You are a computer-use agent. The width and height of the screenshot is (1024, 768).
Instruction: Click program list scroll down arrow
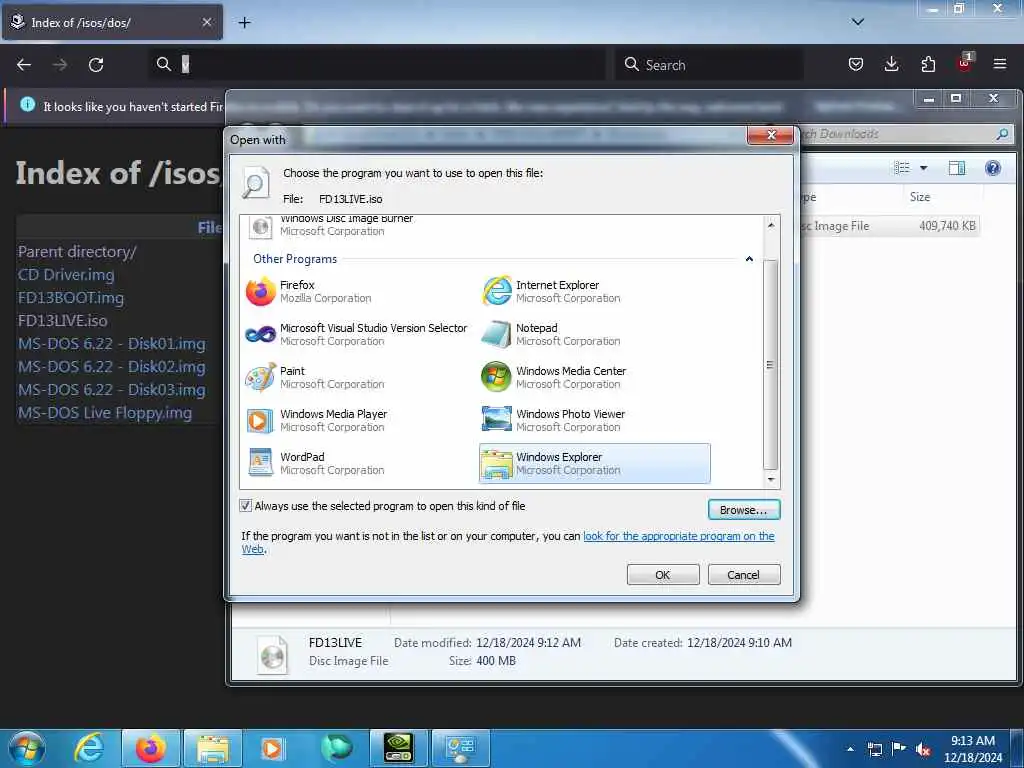click(771, 479)
